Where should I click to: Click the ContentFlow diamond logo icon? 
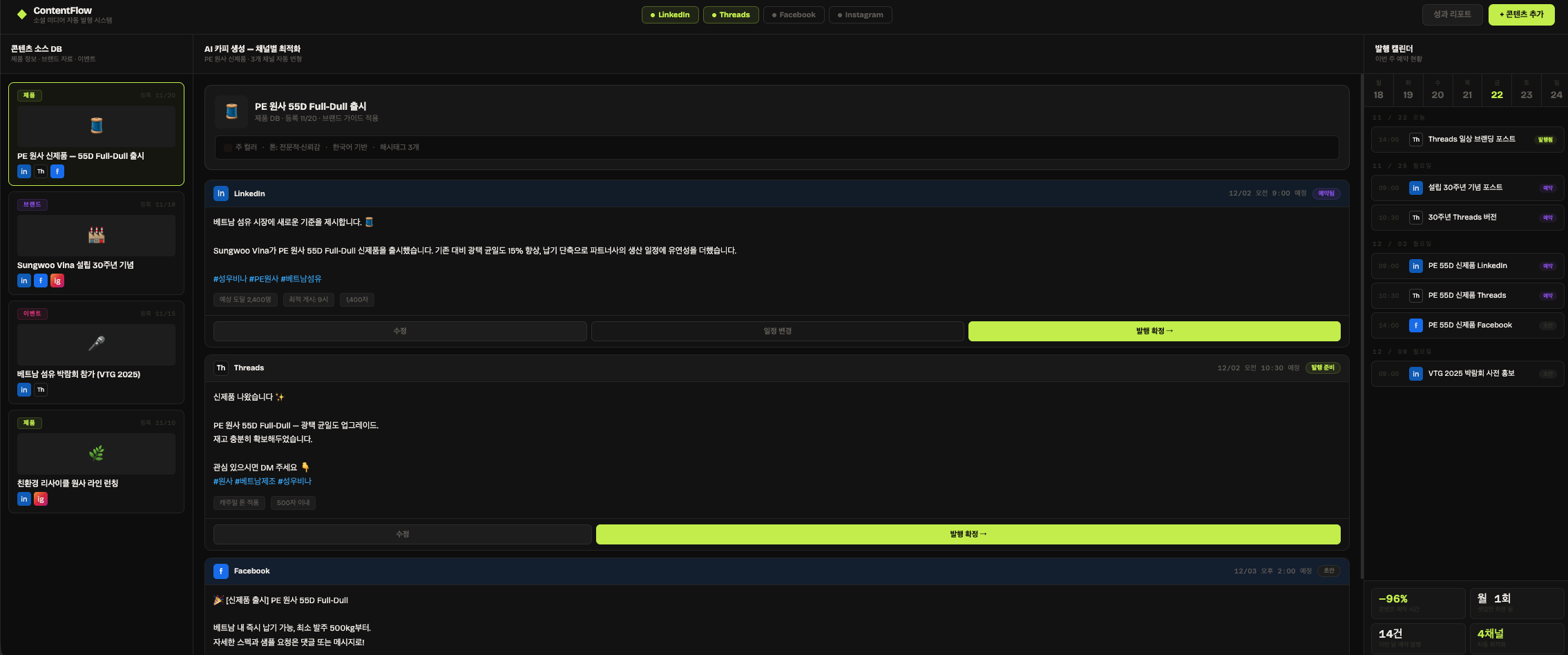pos(21,15)
